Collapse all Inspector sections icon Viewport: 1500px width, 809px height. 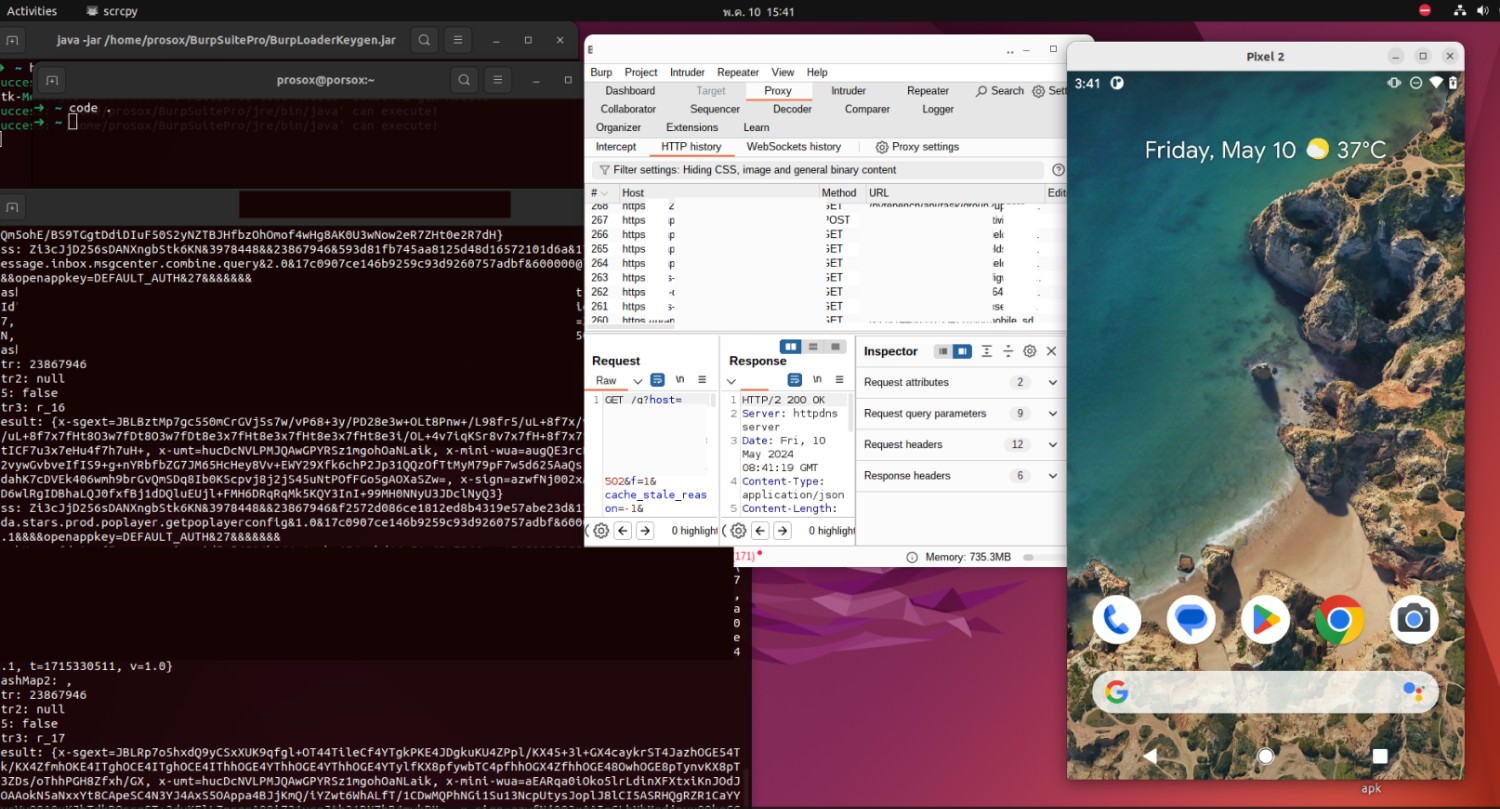[x=1008, y=351]
